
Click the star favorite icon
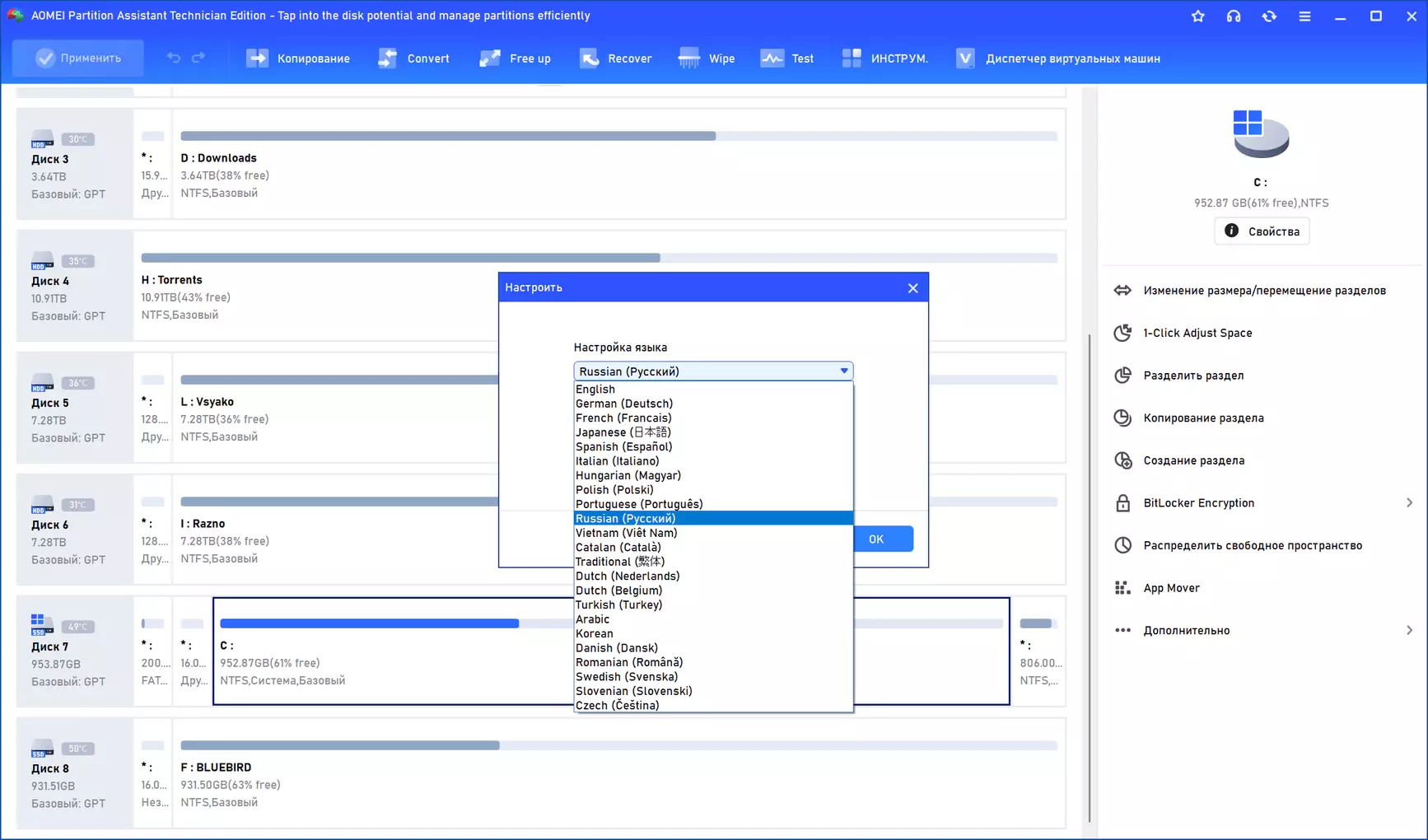(x=1197, y=16)
